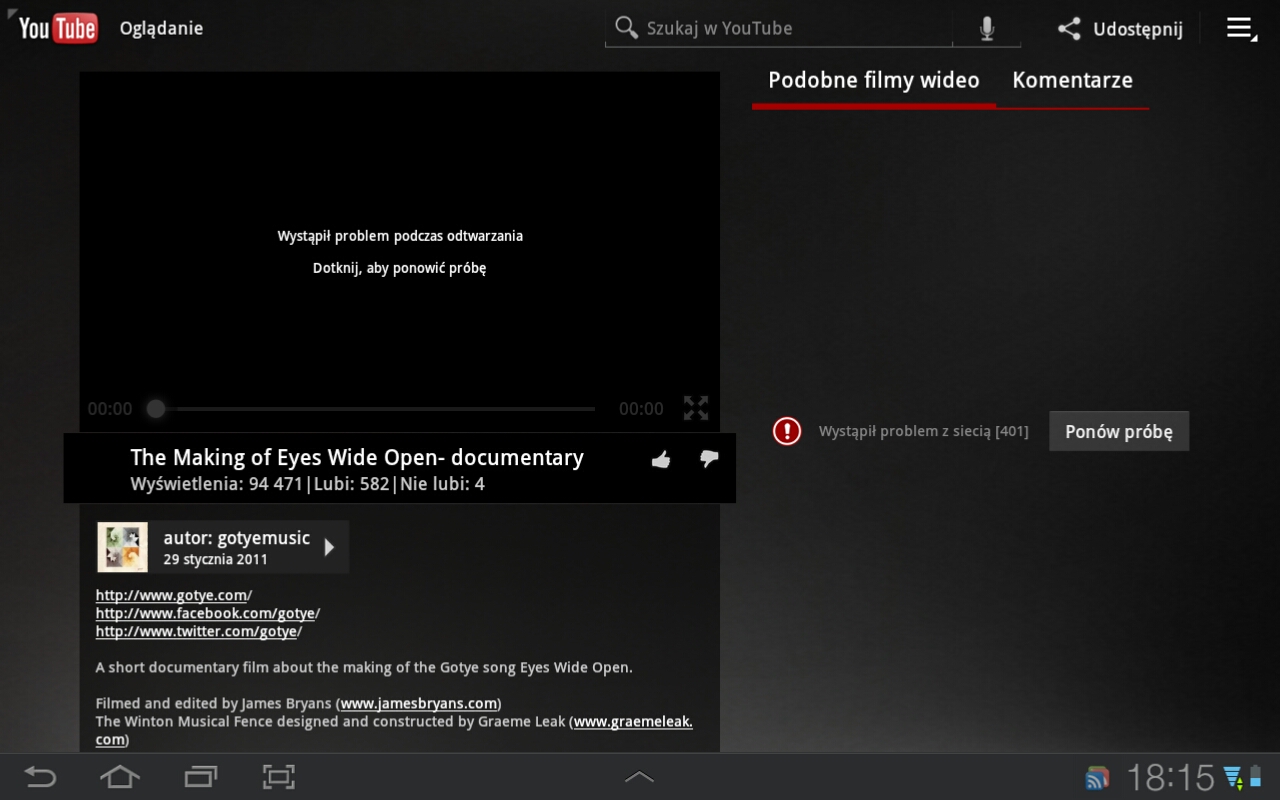The image size is (1280, 800).
Task: Go to Android home screen
Action: coord(120,777)
